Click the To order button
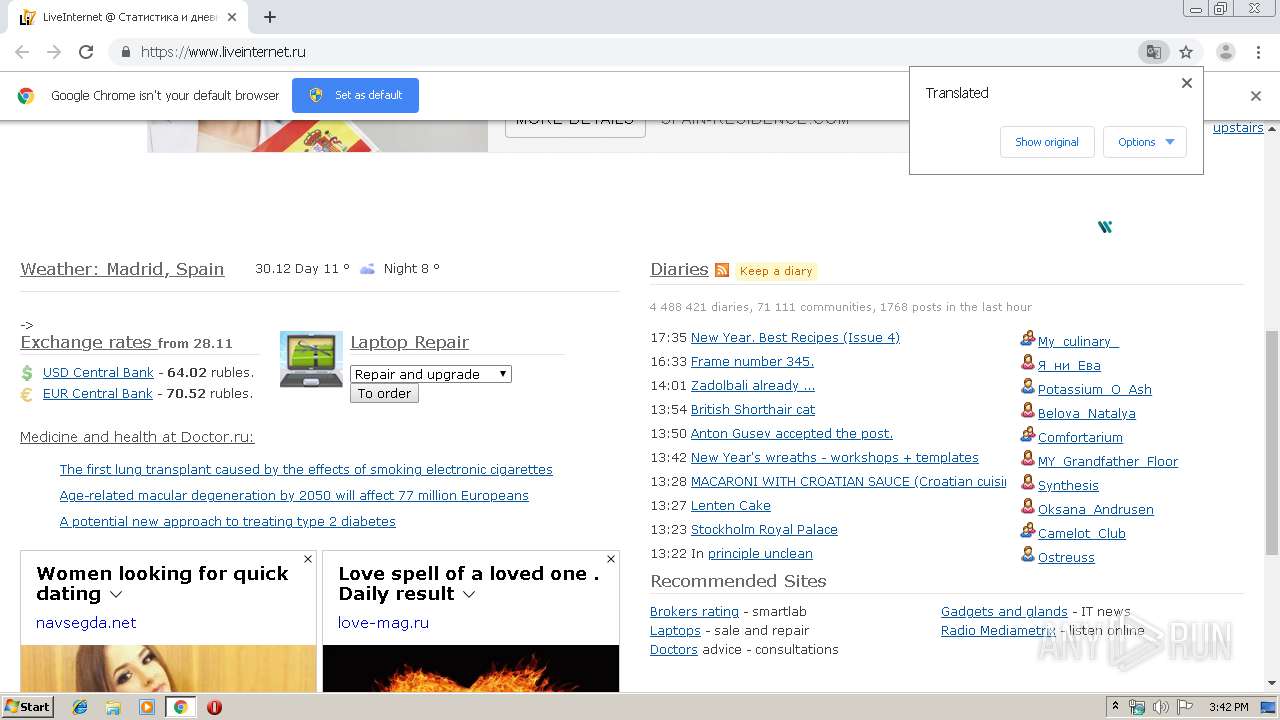The width and height of the screenshot is (1280, 720). pyautogui.click(x=384, y=394)
